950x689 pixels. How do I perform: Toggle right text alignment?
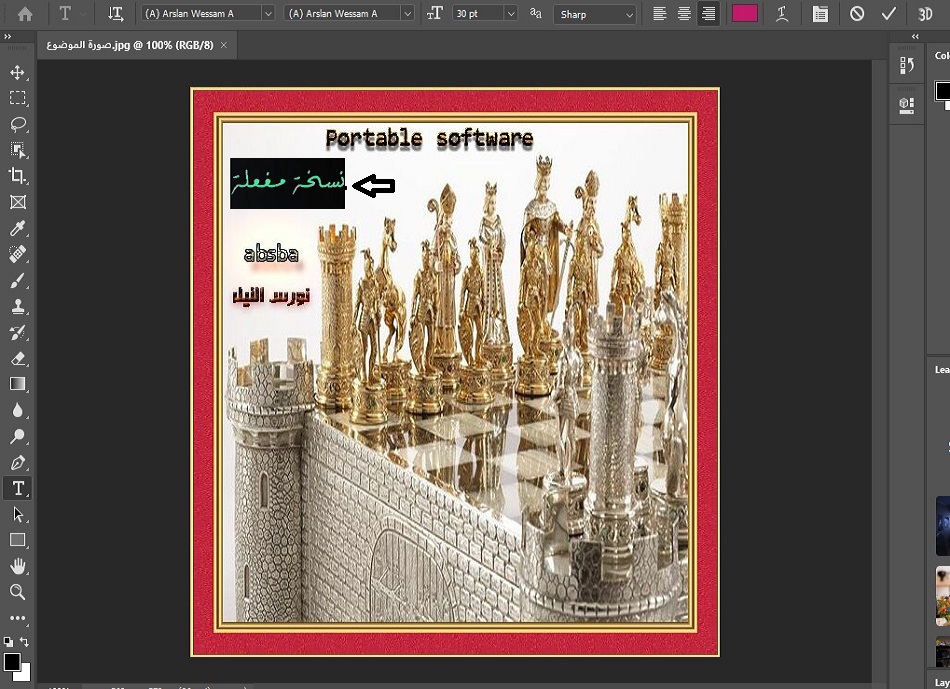click(708, 14)
